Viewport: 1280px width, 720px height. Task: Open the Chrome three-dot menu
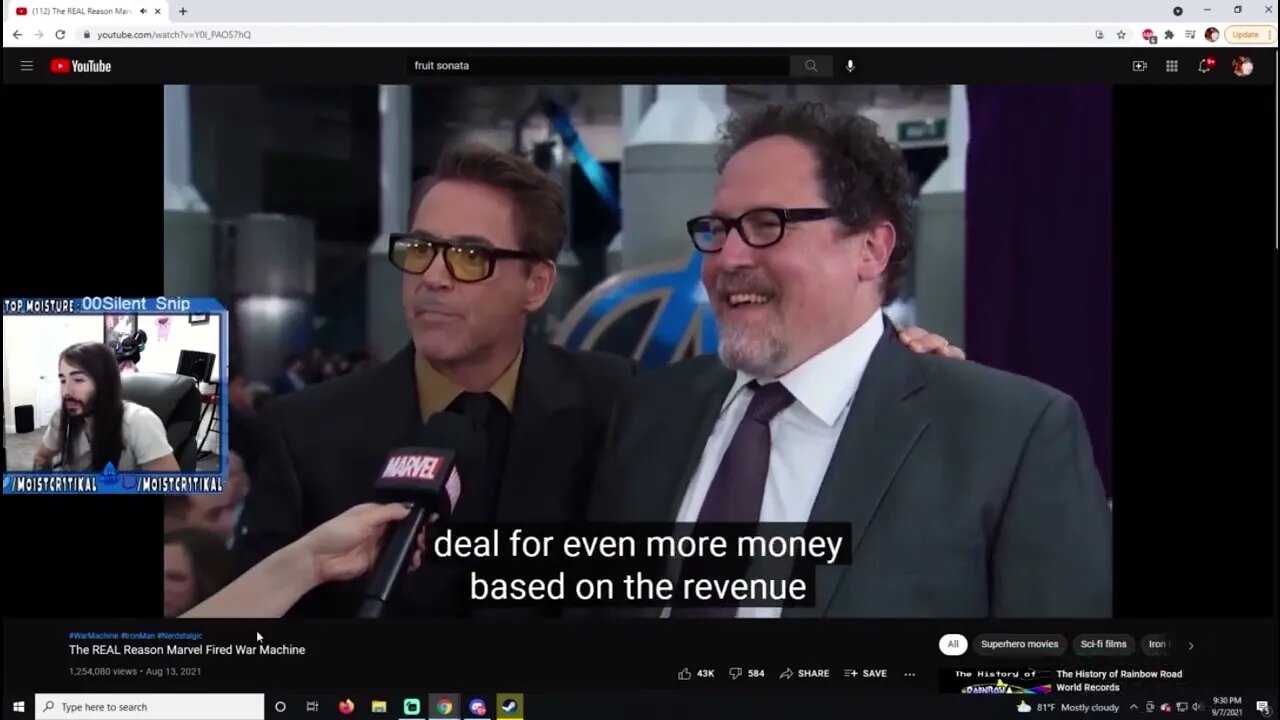click(1272, 34)
